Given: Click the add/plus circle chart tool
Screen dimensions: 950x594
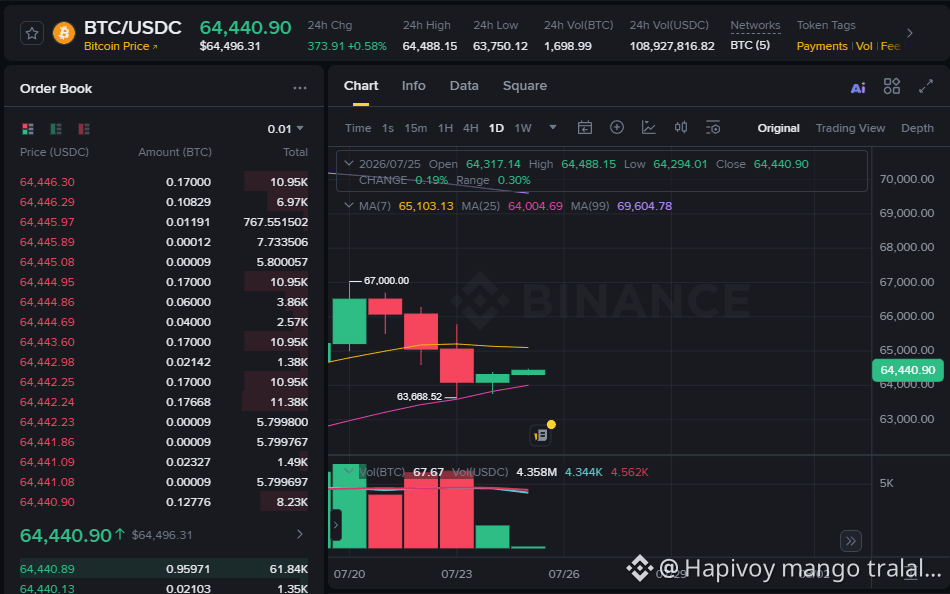Looking at the screenshot, I should [x=617, y=127].
